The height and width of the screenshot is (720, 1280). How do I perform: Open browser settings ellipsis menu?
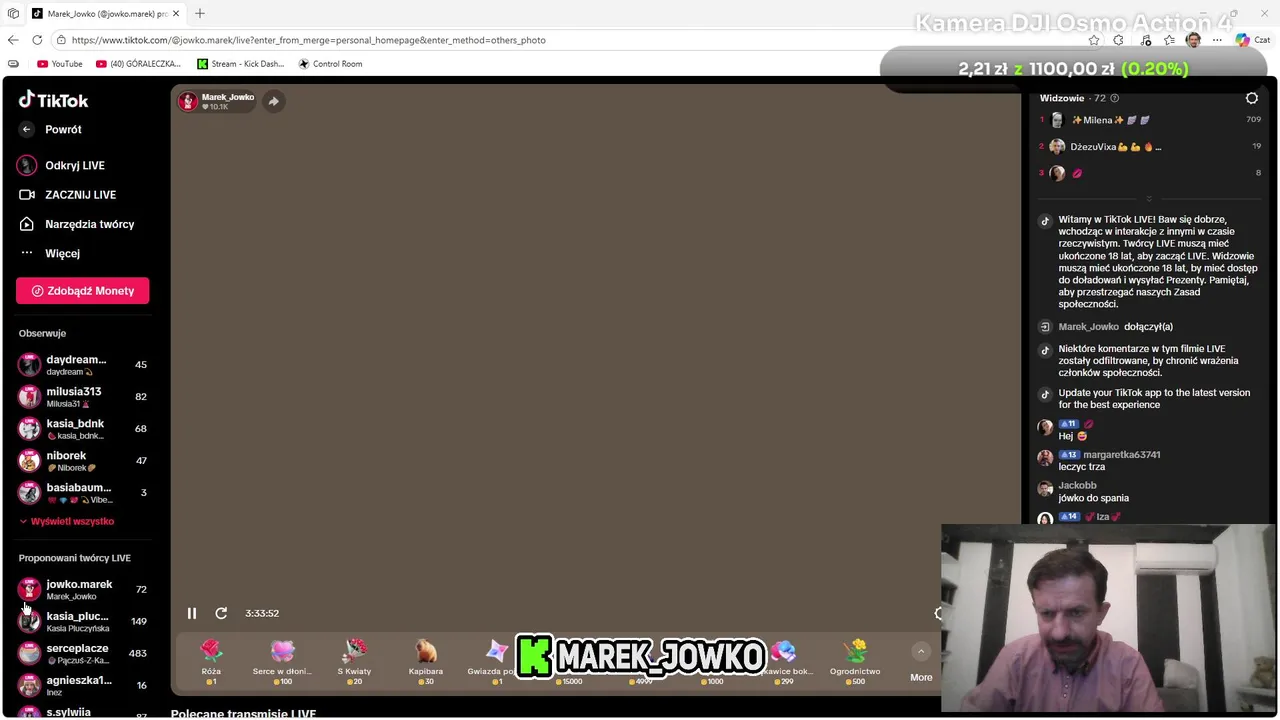point(1217,40)
